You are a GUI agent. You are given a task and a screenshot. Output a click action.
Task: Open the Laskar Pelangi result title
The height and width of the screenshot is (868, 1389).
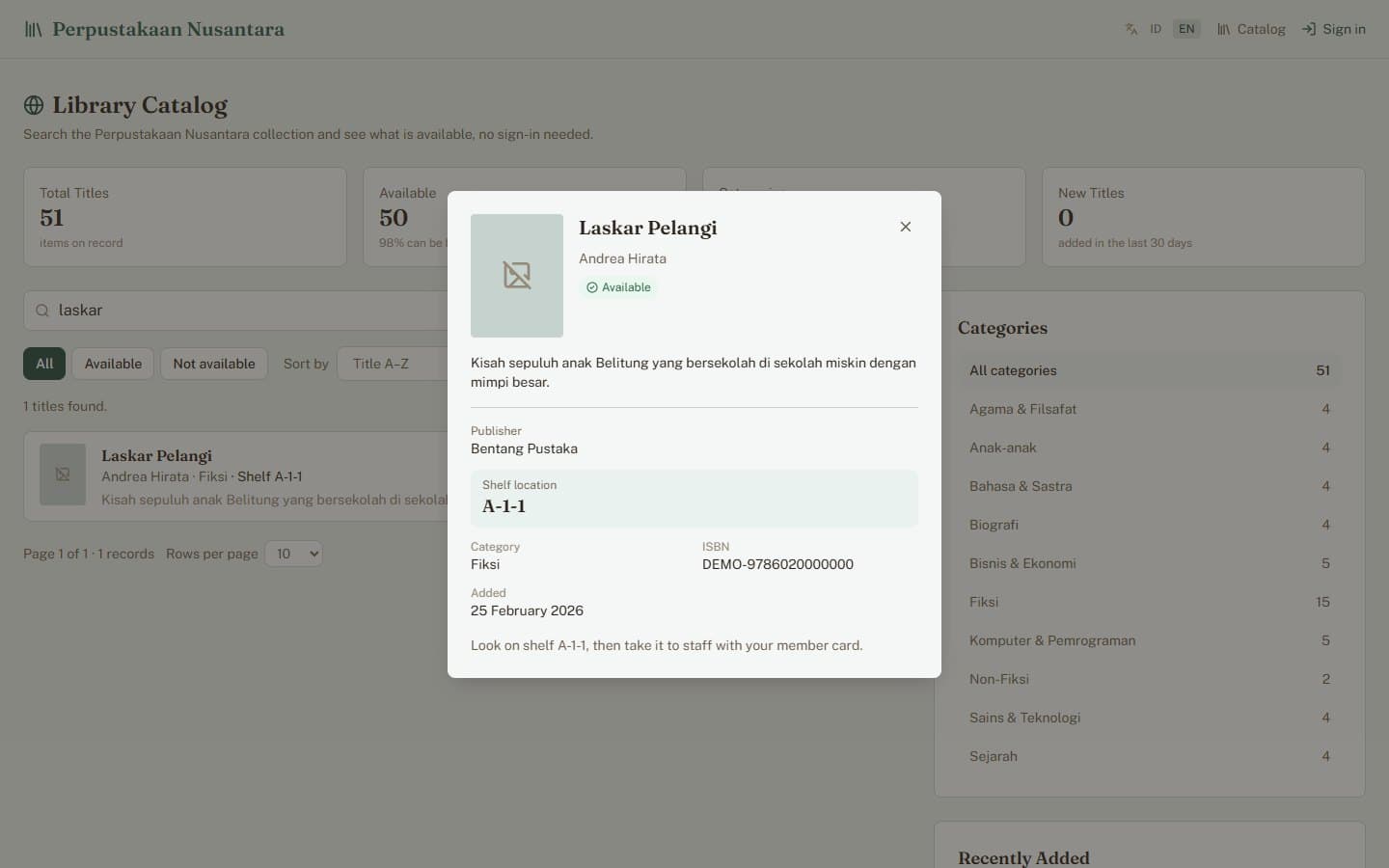pyautogui.click(x=156, y=455)
